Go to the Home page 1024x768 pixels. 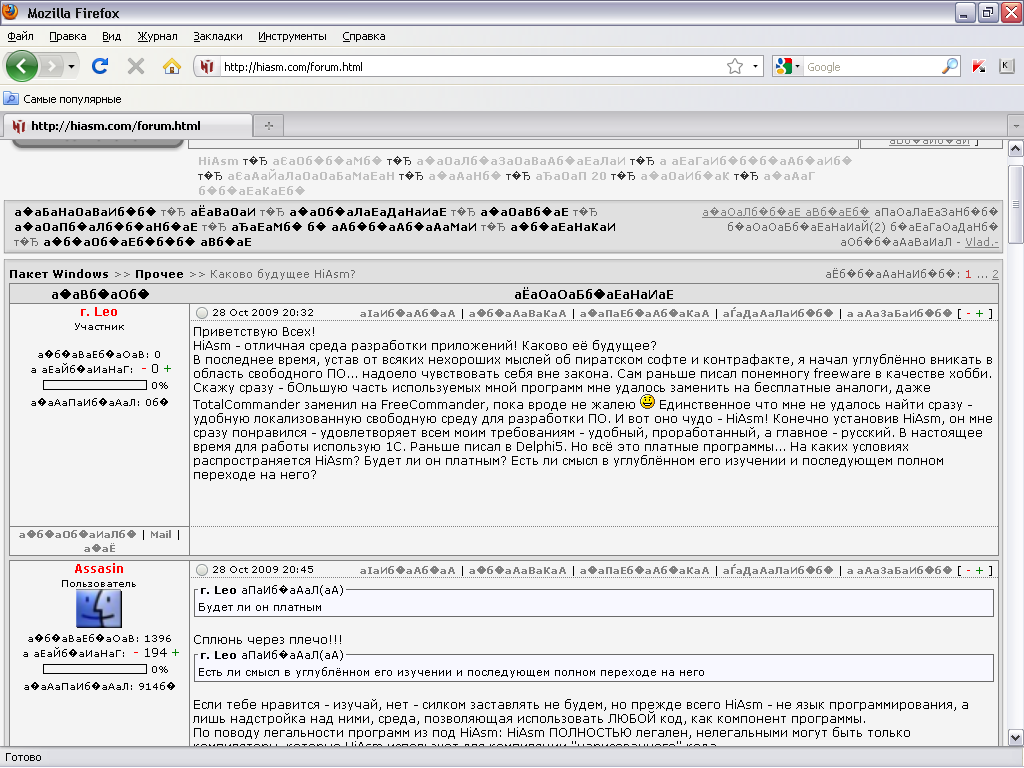point(172,66)
